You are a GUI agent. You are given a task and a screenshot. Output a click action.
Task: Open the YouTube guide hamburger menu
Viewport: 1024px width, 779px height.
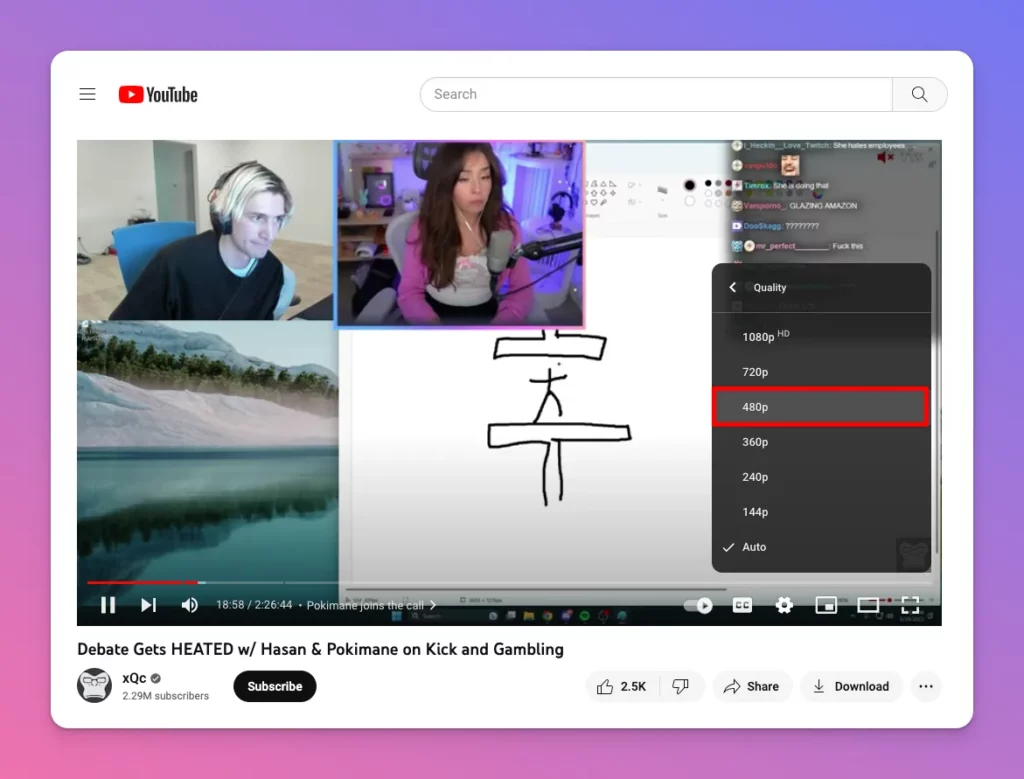[87, 93]
